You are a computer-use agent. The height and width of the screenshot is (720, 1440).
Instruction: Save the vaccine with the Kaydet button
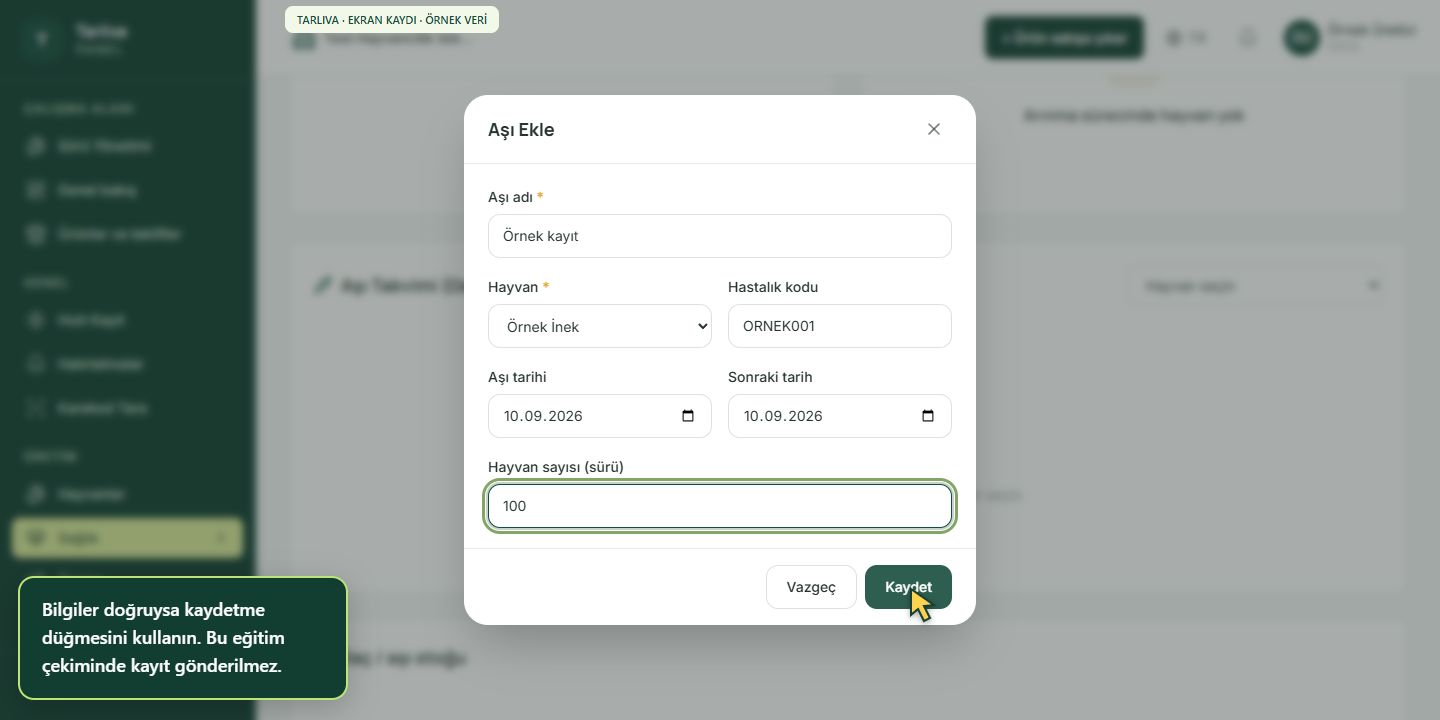pyautogui.click(x=908, y=587)
